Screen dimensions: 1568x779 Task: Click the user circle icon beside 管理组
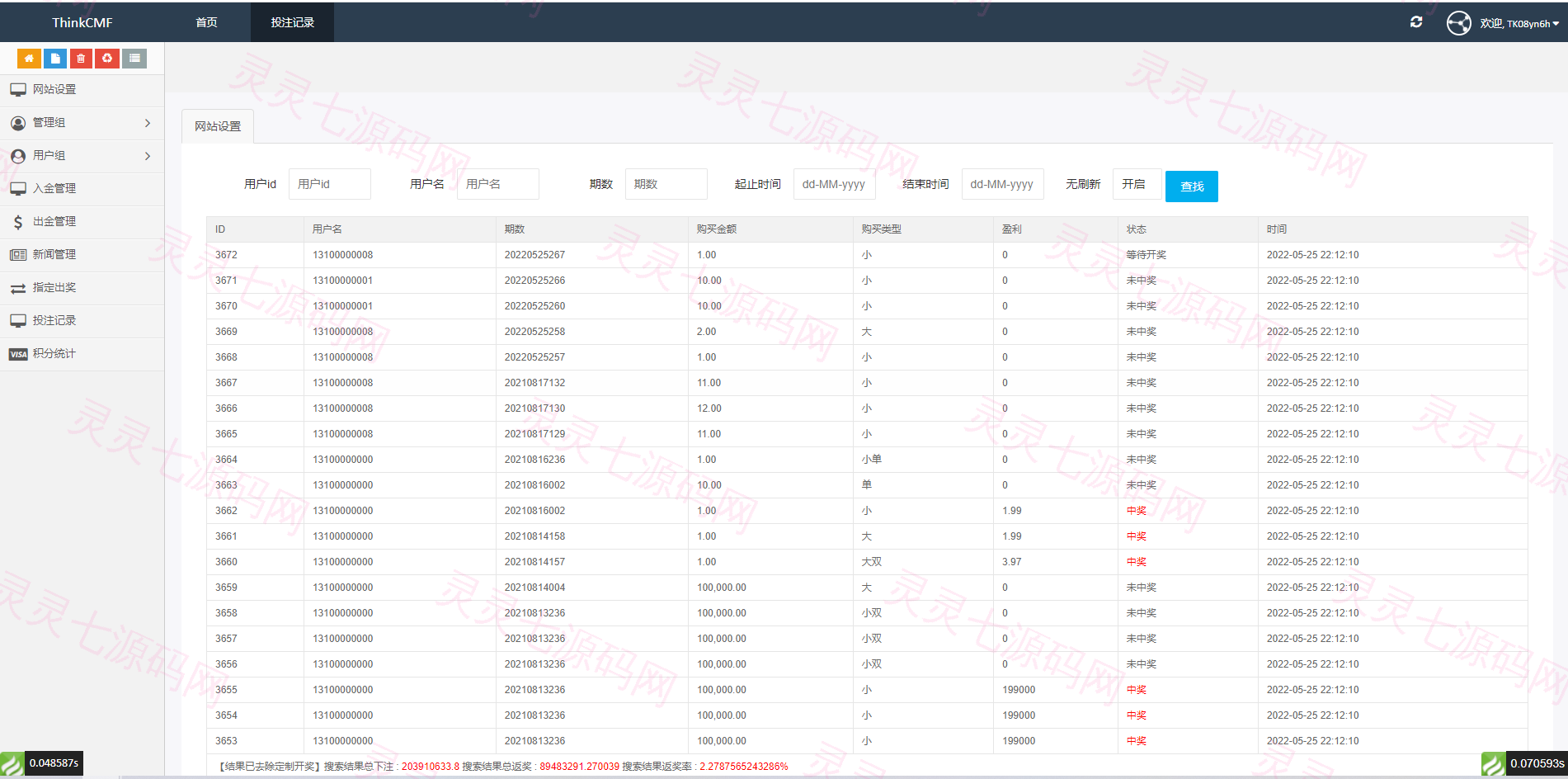(x=18, y=123)
